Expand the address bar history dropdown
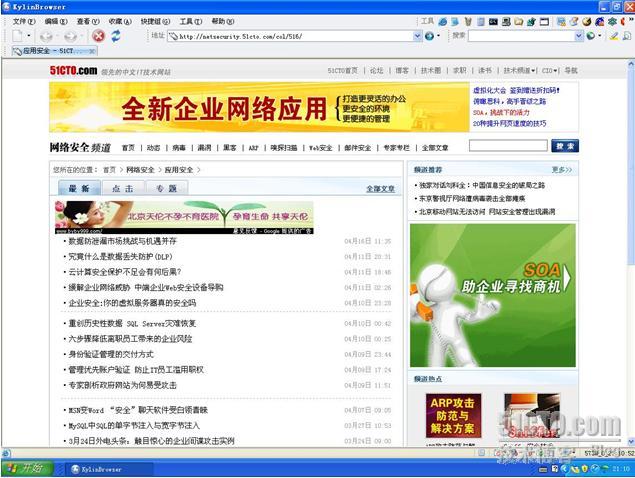The image size is (635, 478). point(418,36)
